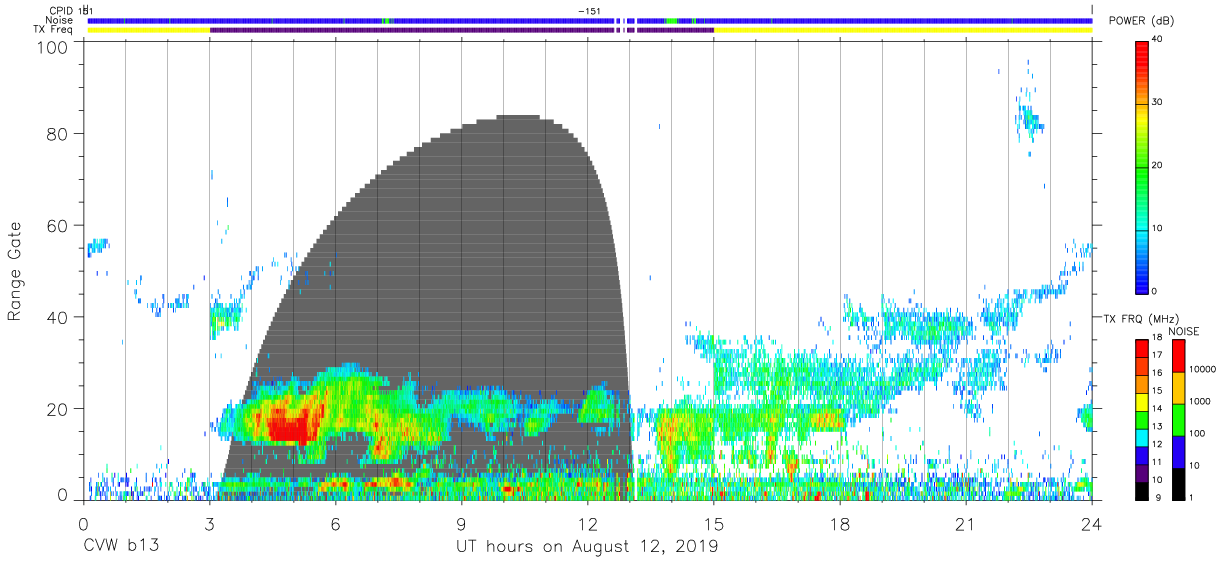Click the "CVW b13" radar beam label
The image size is (1228, 567).
(x=121, y=547)
